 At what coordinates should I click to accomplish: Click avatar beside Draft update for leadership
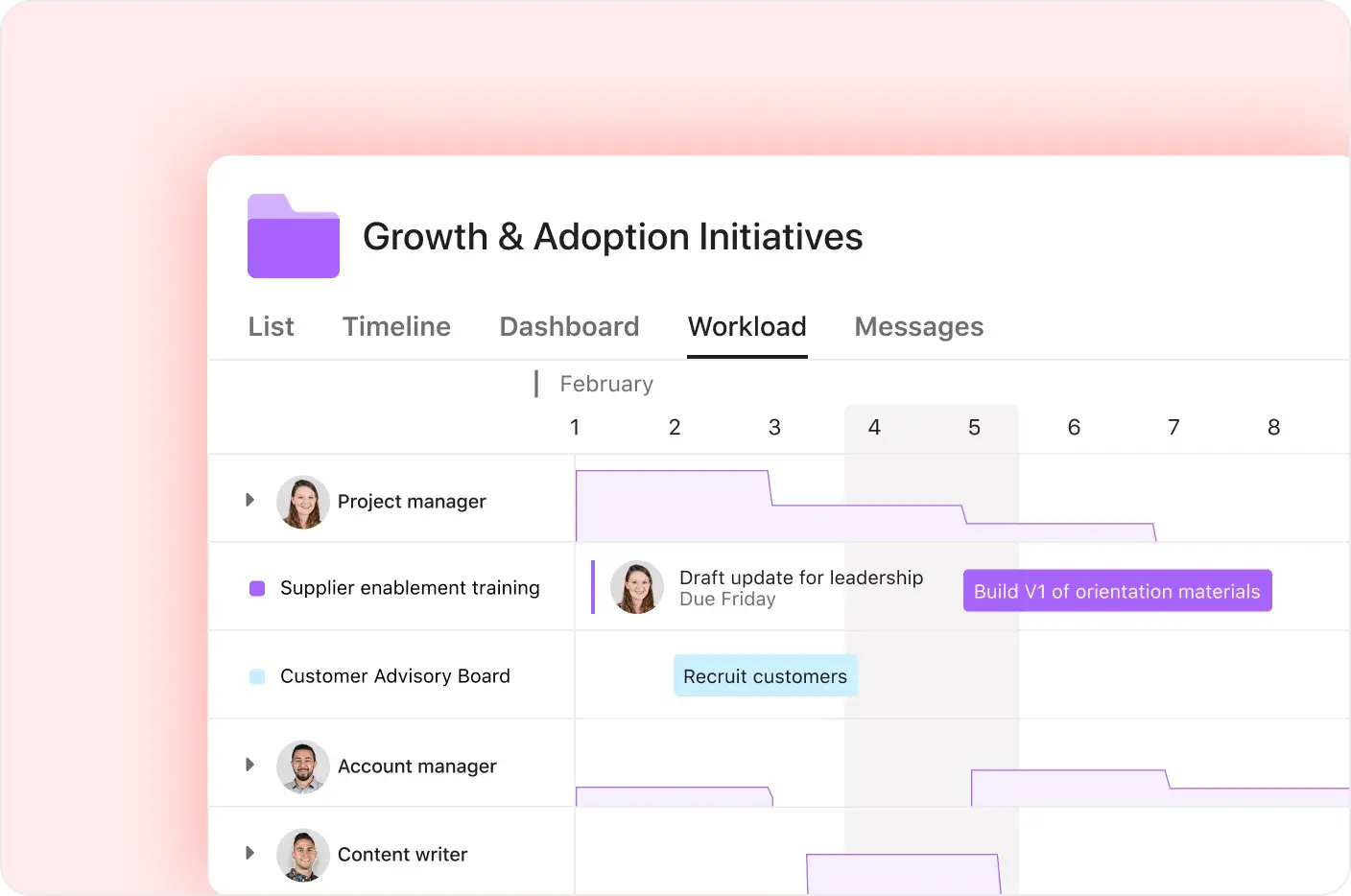[637, 587]
